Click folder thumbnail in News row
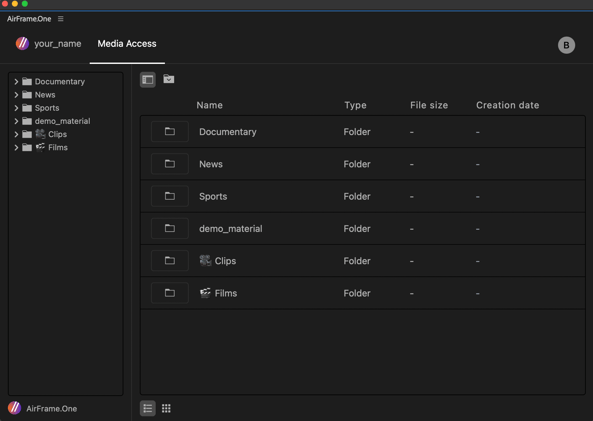 click(x=170, y=164)
